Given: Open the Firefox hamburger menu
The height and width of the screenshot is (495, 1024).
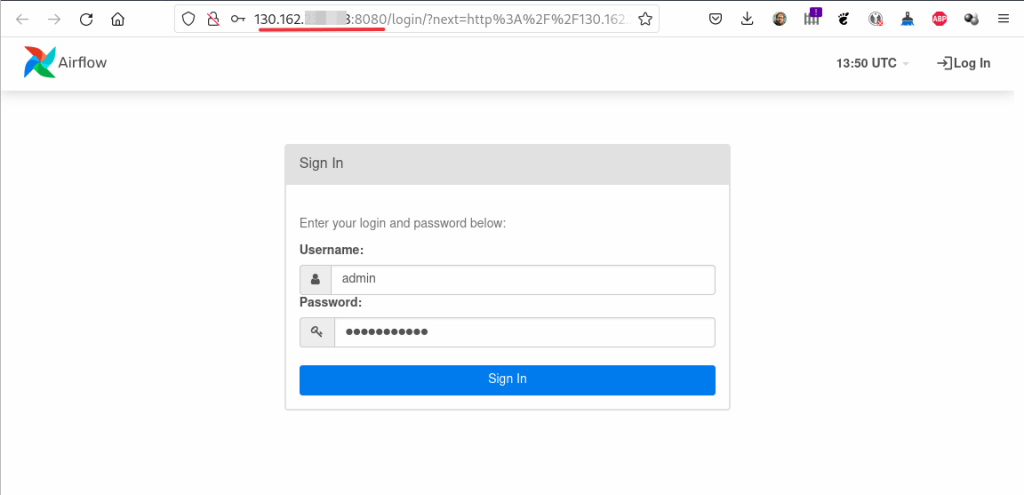Looking at the screenshot, I should [x=1002, y=19].
